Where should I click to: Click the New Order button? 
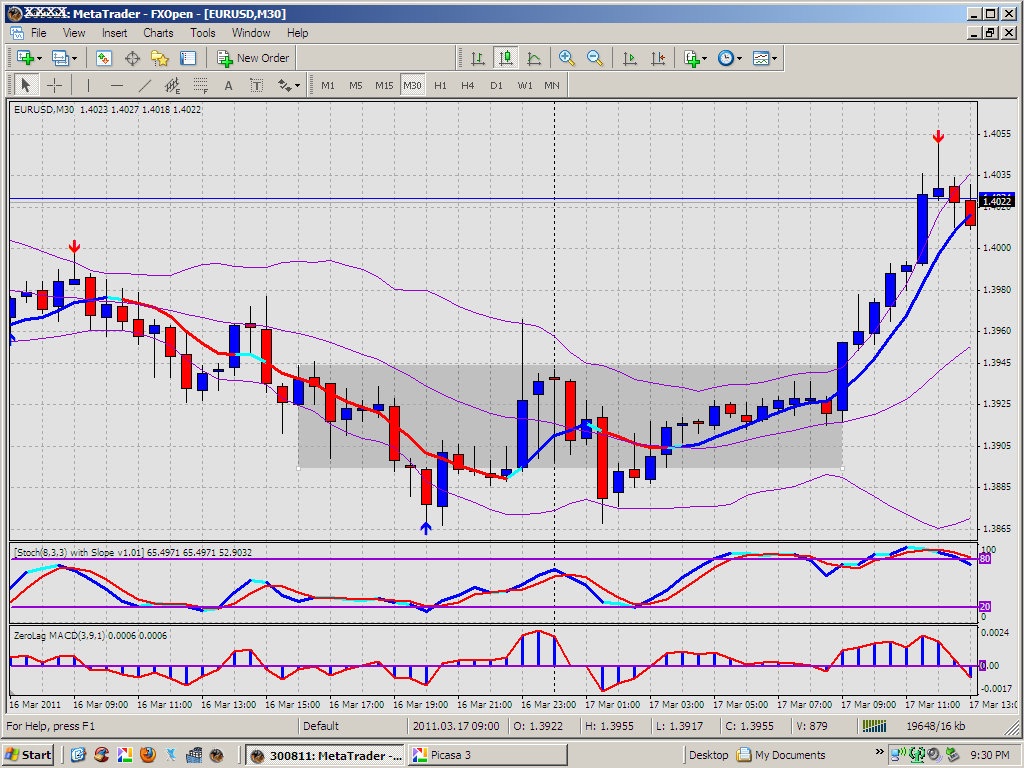[253, 58]
